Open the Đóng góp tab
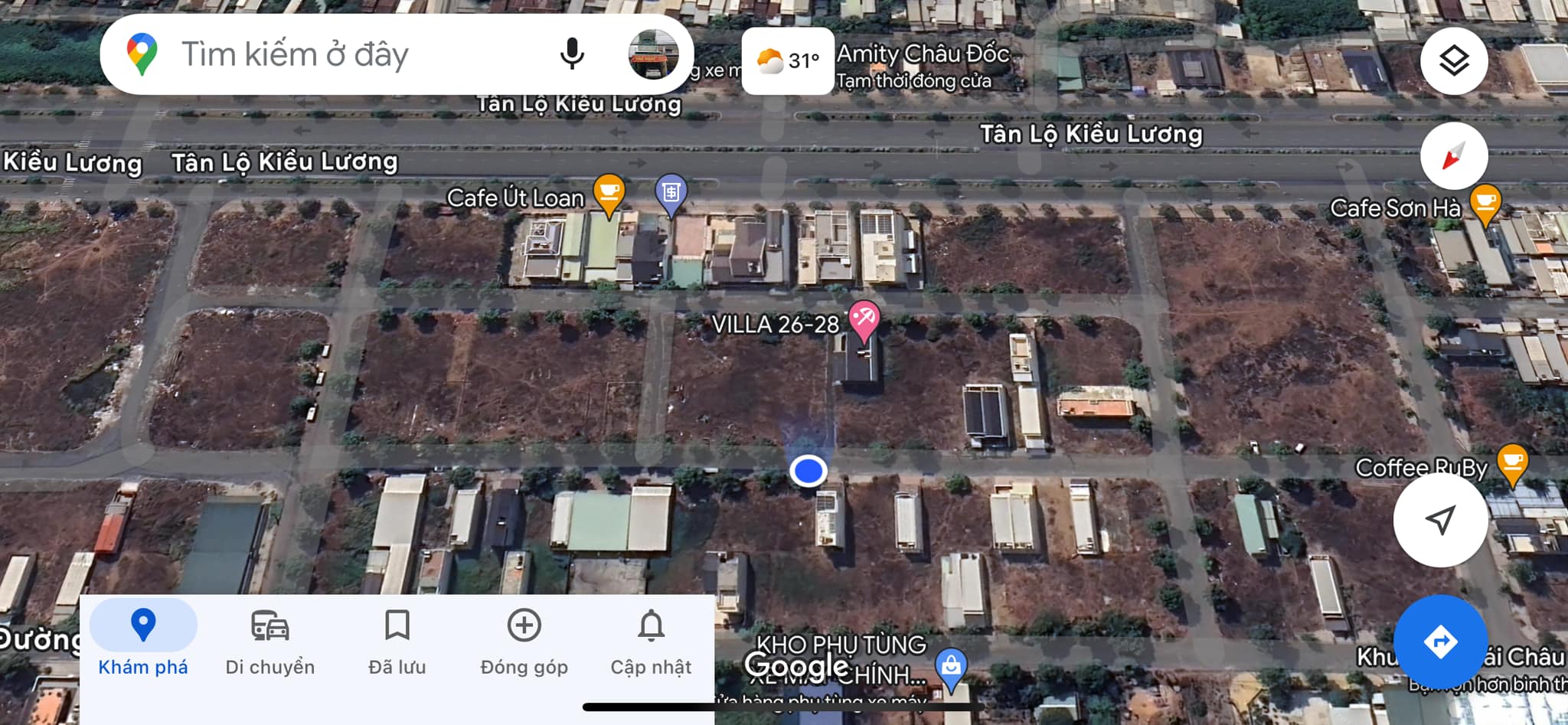 click(x=524, y=643)
